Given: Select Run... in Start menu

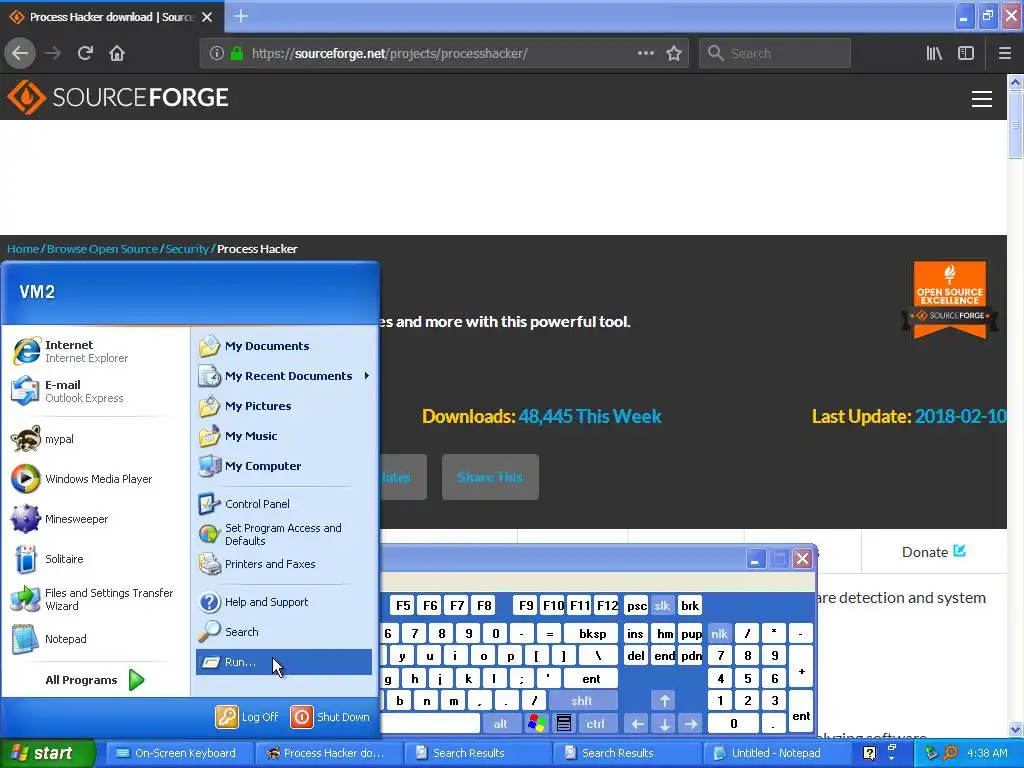Looking at the screenshot, I should click(284, 662).
